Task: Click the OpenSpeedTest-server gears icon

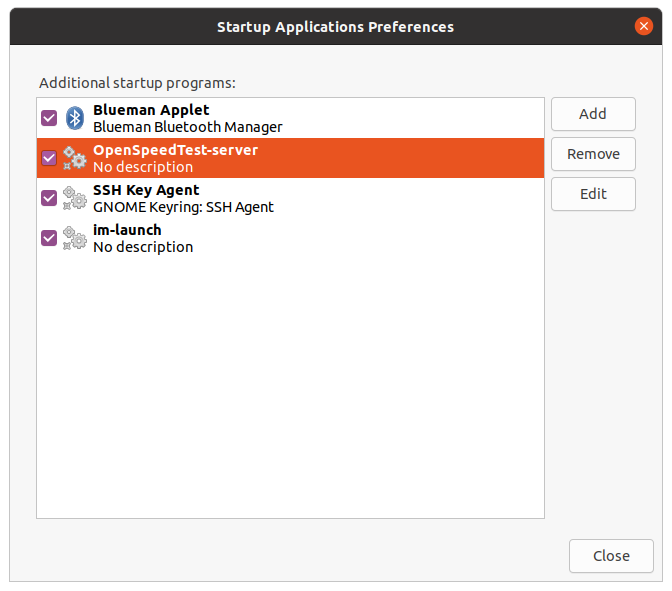Action: click(x=75, y=158)
